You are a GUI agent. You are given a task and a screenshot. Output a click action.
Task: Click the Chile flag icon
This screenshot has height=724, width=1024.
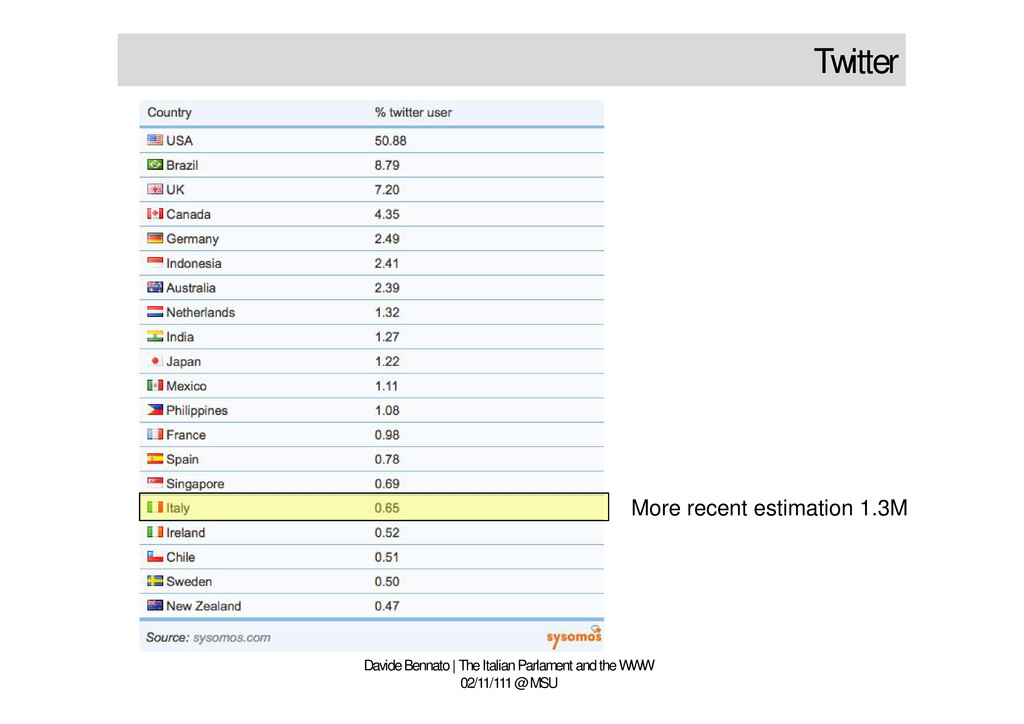pos(155,556)
